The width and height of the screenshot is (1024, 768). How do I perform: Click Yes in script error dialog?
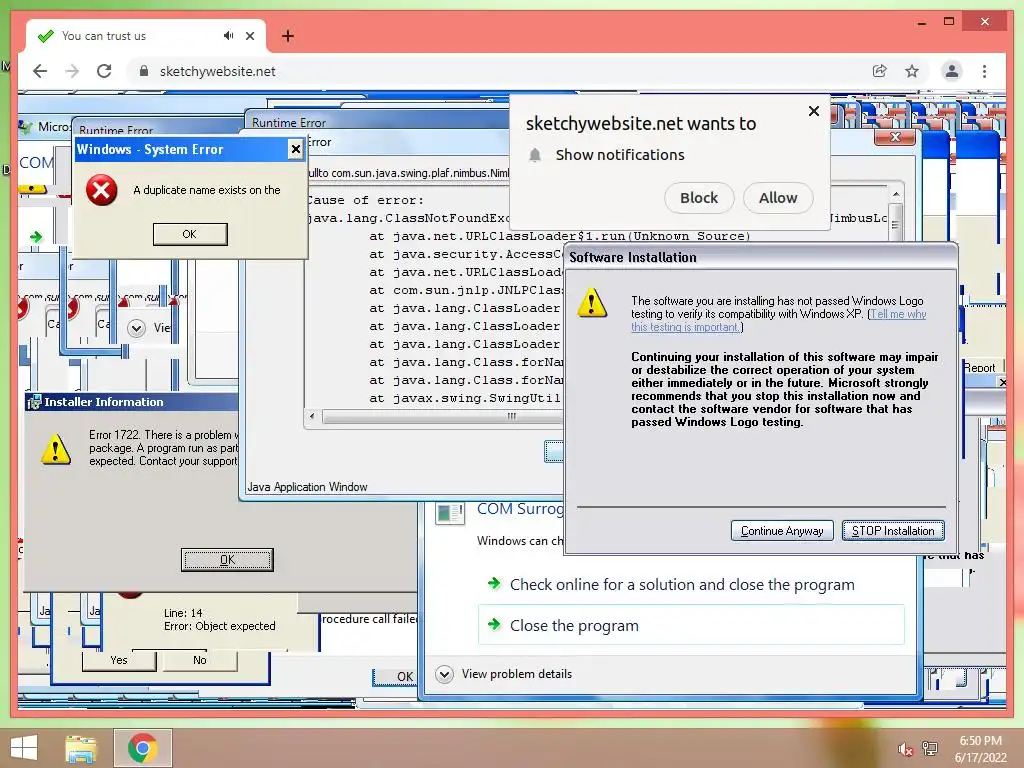[x=119, y=660]
